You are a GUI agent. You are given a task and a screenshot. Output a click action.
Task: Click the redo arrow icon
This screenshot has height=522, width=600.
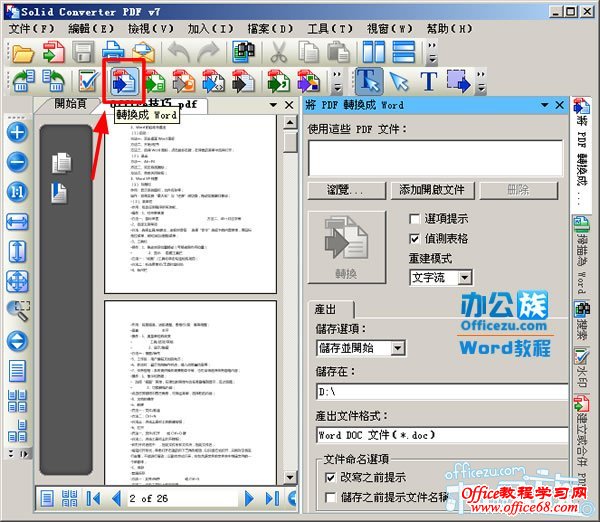(x=209, y=52)
